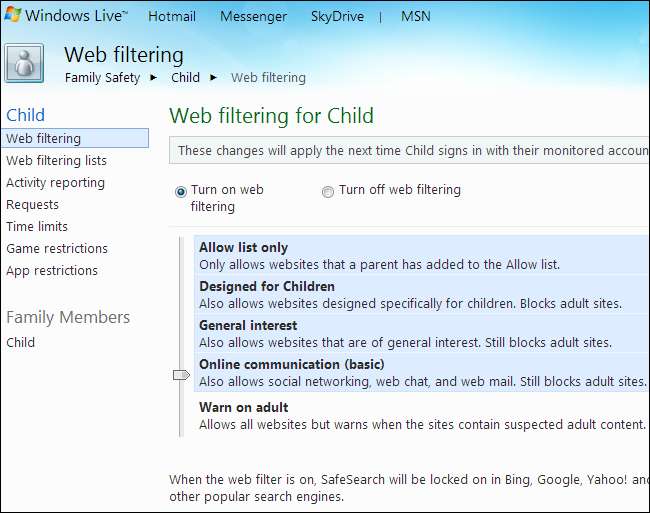Screen dimensions: 650x513
Task: Click the Family Safety profile avatar icon
Action: pyautogui.click(x=24, y=63)
